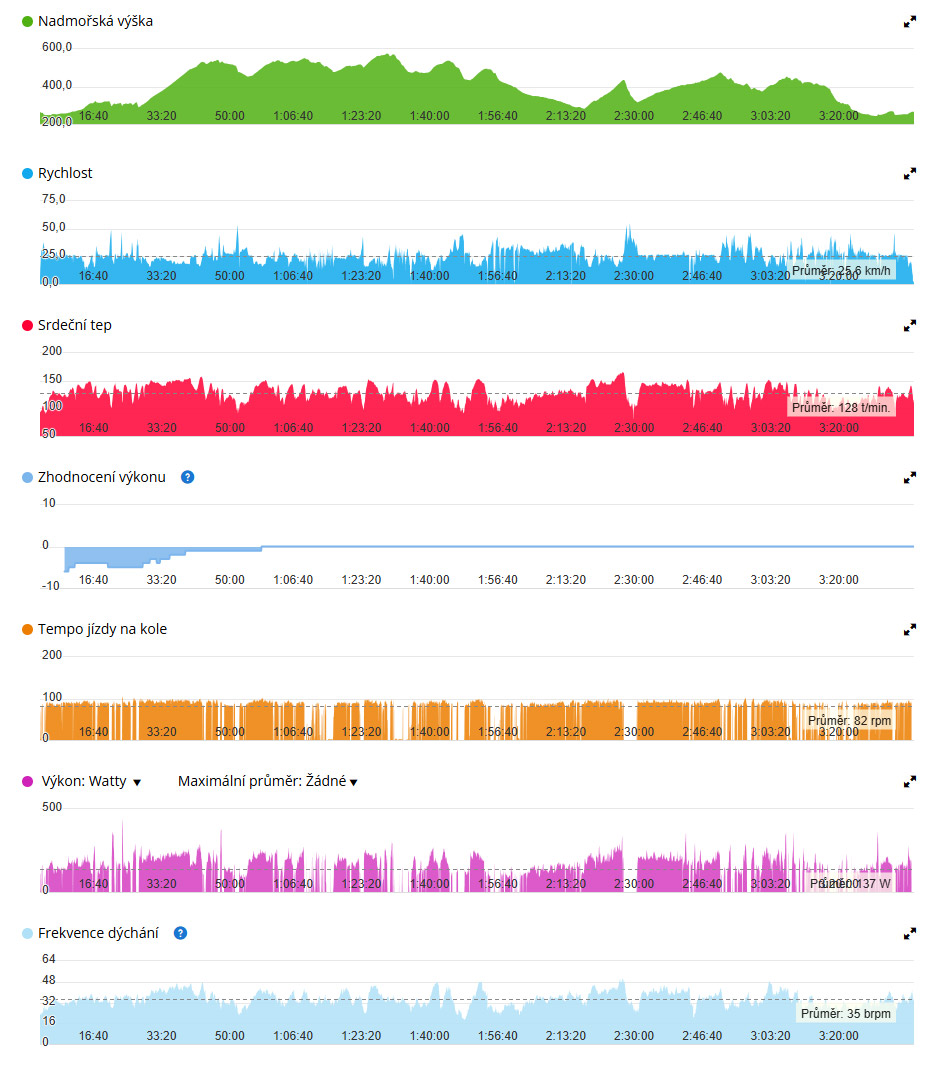Expand the Nadmořská výška chart to fullscreen
Screen dimensions: 948x1067
point(909,22)
